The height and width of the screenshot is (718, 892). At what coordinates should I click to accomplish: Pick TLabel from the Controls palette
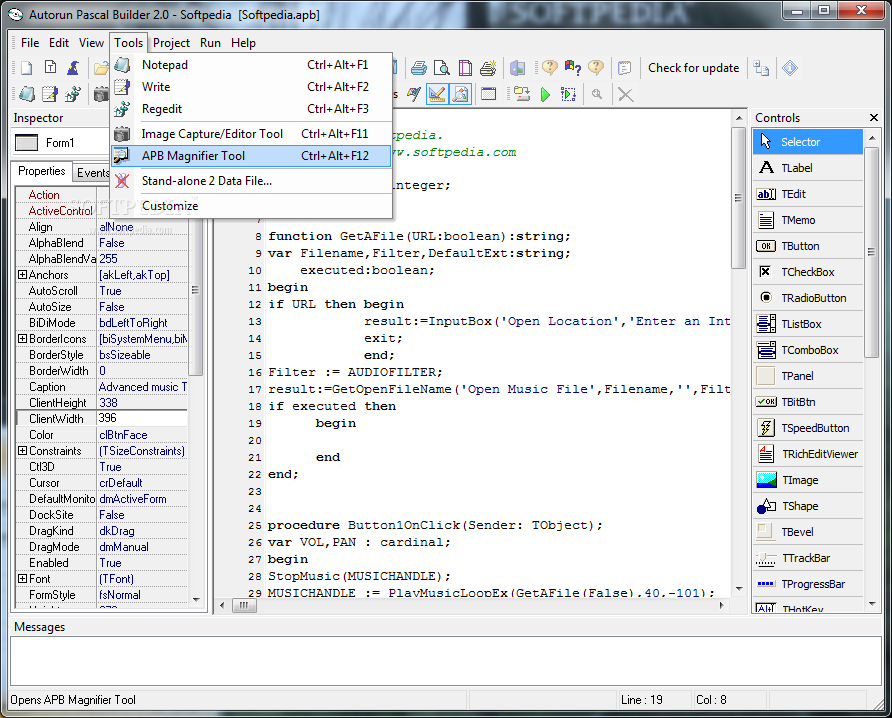tap(808, 168)
